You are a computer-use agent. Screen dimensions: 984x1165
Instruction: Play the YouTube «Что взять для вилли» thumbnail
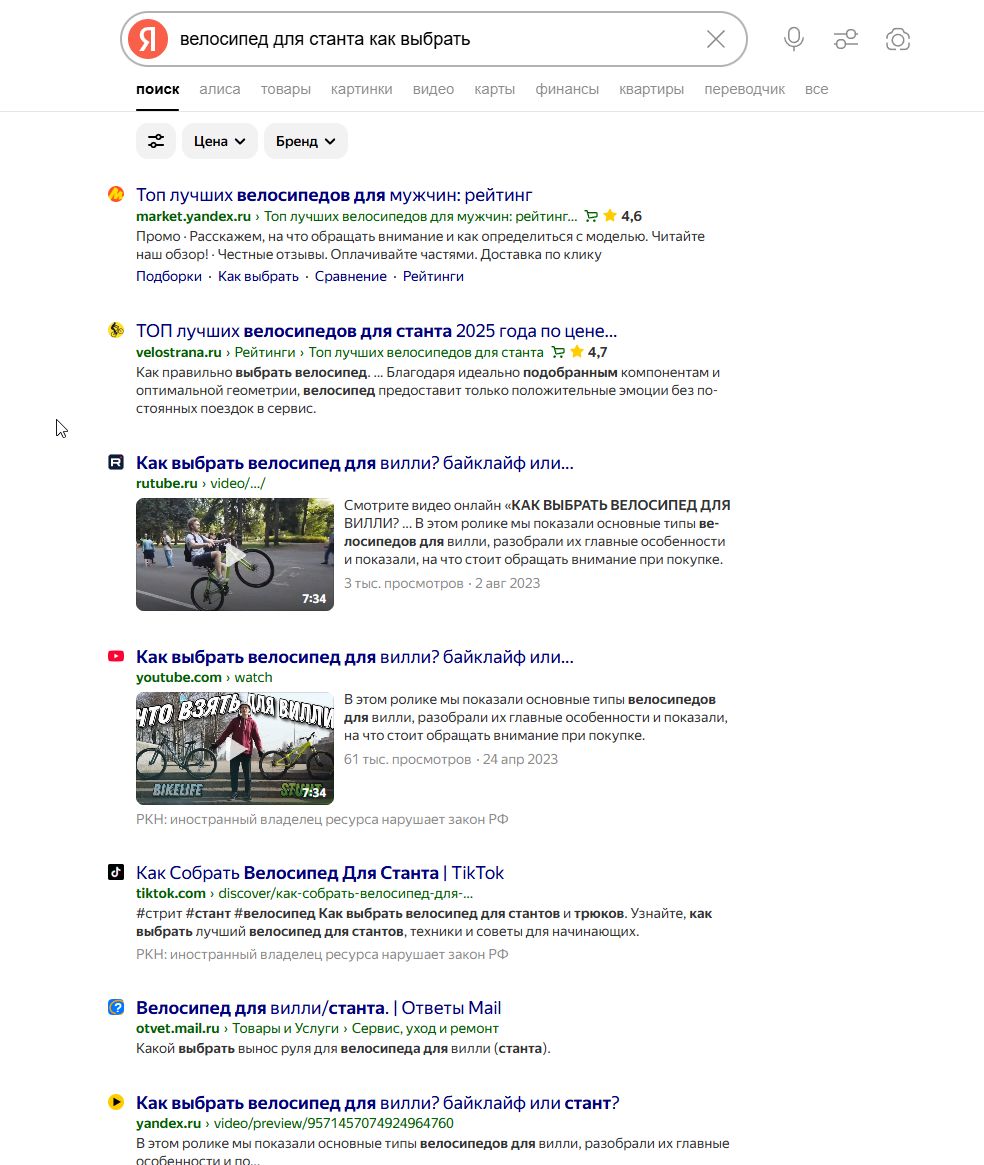[x=235, y=748]
